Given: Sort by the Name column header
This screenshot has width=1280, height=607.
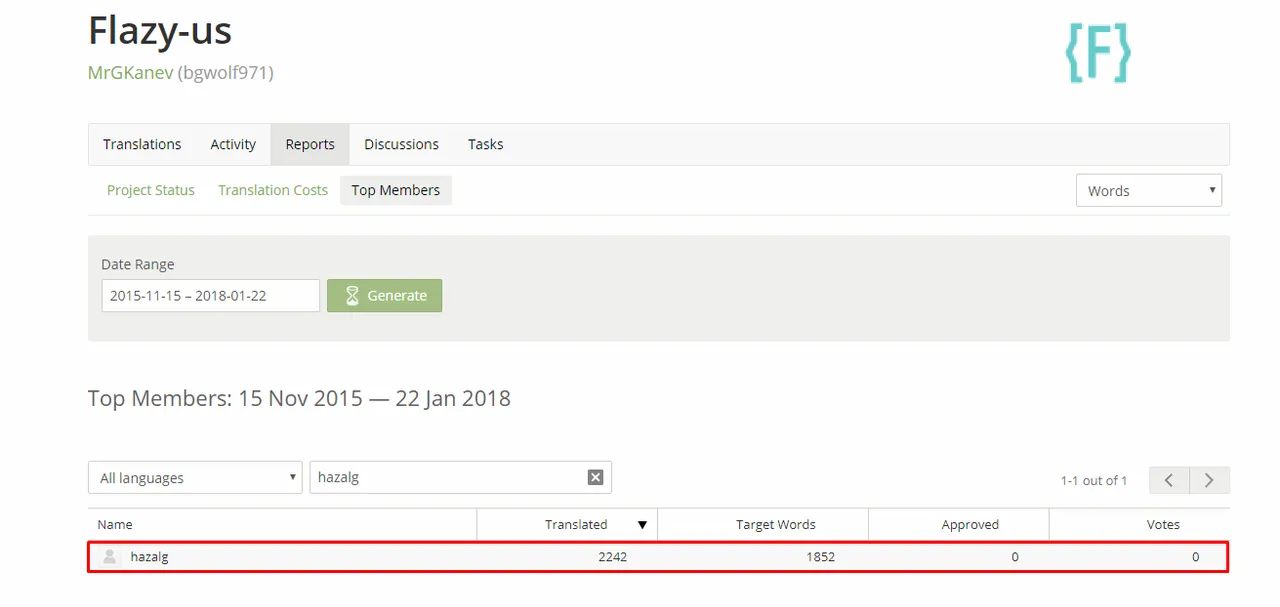Looking at the screenshot, I should click(115, 524).
